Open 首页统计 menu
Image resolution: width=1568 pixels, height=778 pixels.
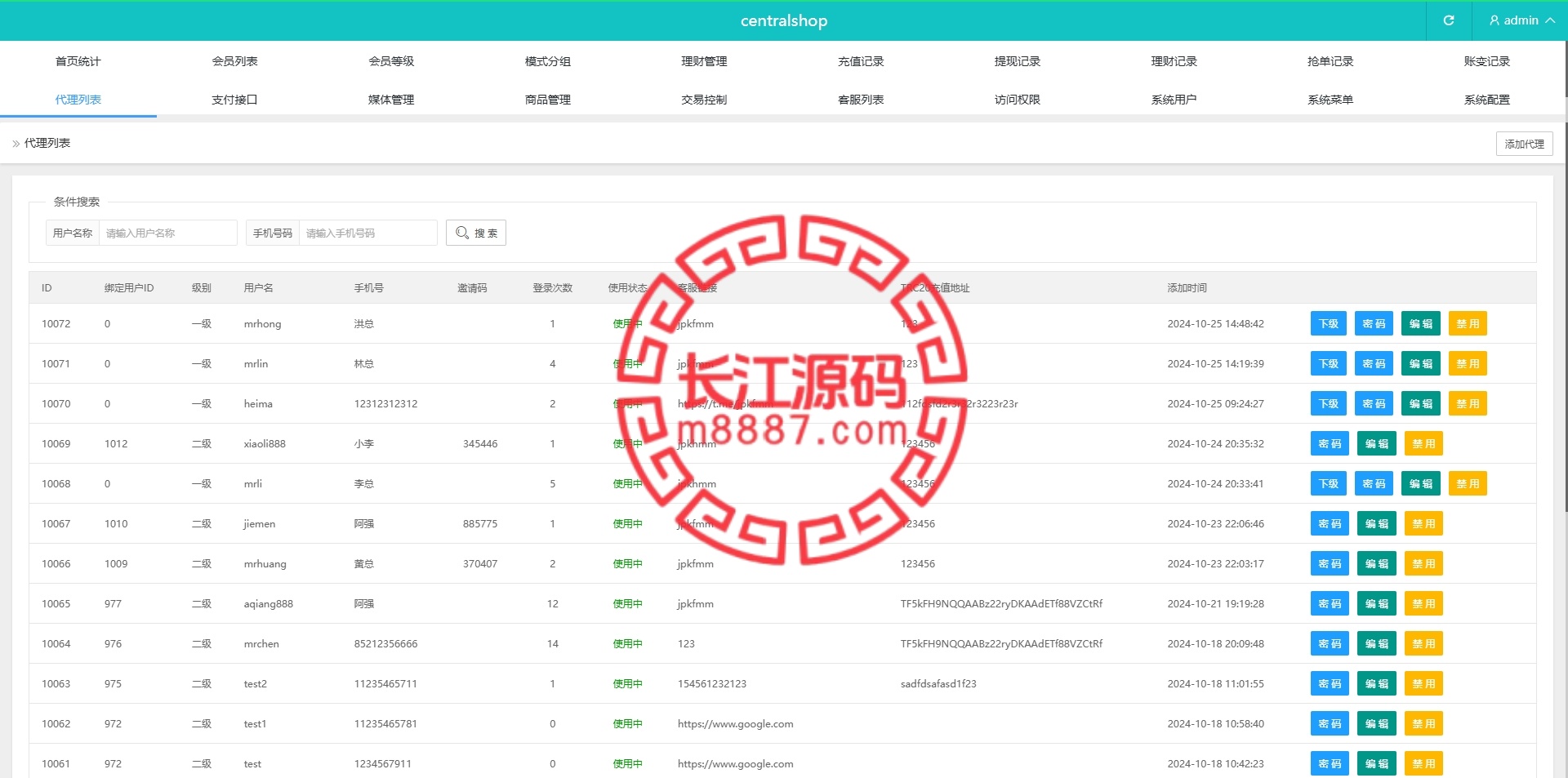[x=78, y=61]
